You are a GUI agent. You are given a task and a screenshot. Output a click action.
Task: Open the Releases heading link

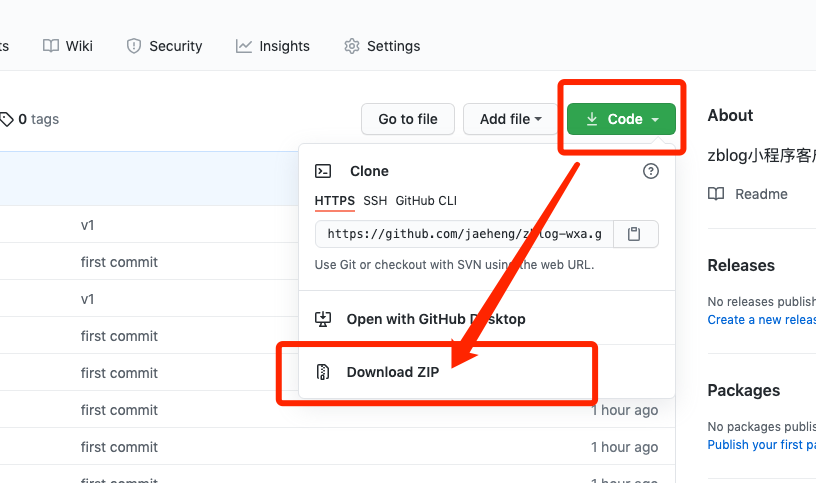(x=741, y=265)
